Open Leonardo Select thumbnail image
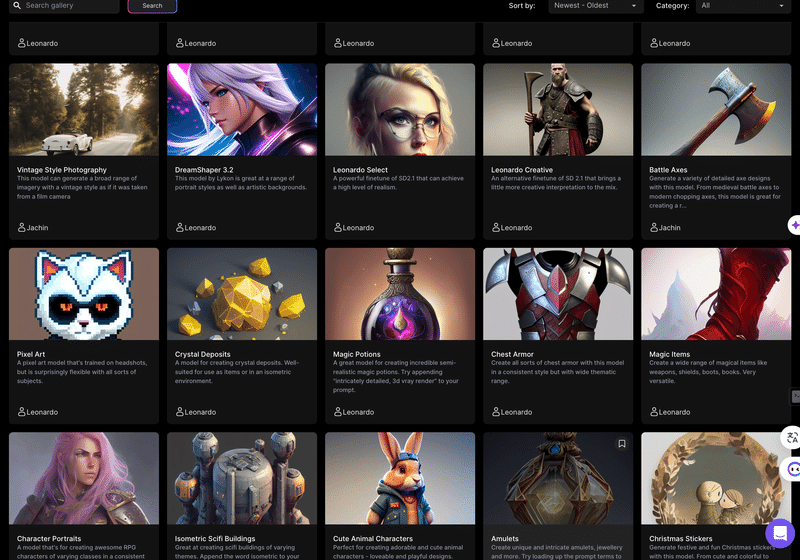 coord(400,110)
